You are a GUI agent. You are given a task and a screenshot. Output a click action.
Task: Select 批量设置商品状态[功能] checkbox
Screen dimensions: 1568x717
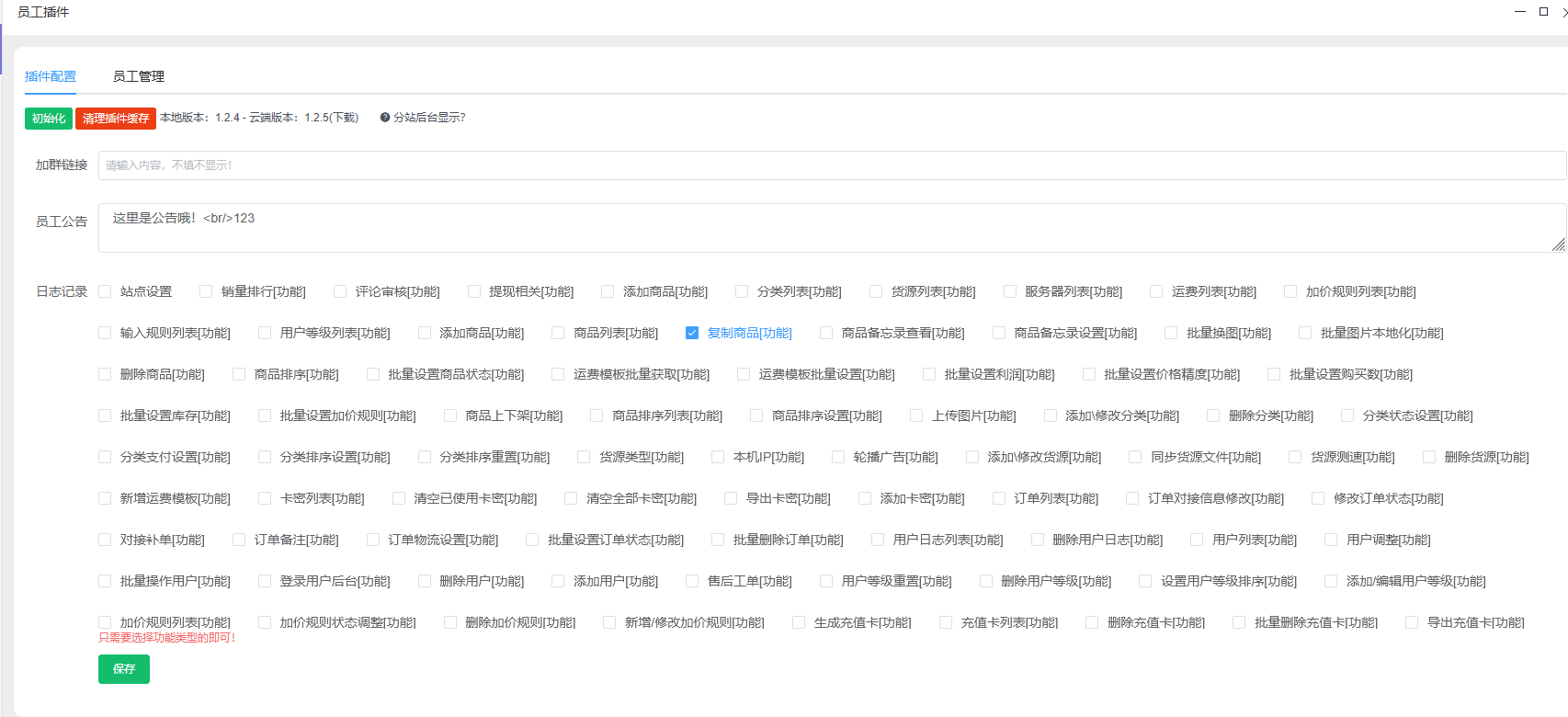click(x=373, y=374)
